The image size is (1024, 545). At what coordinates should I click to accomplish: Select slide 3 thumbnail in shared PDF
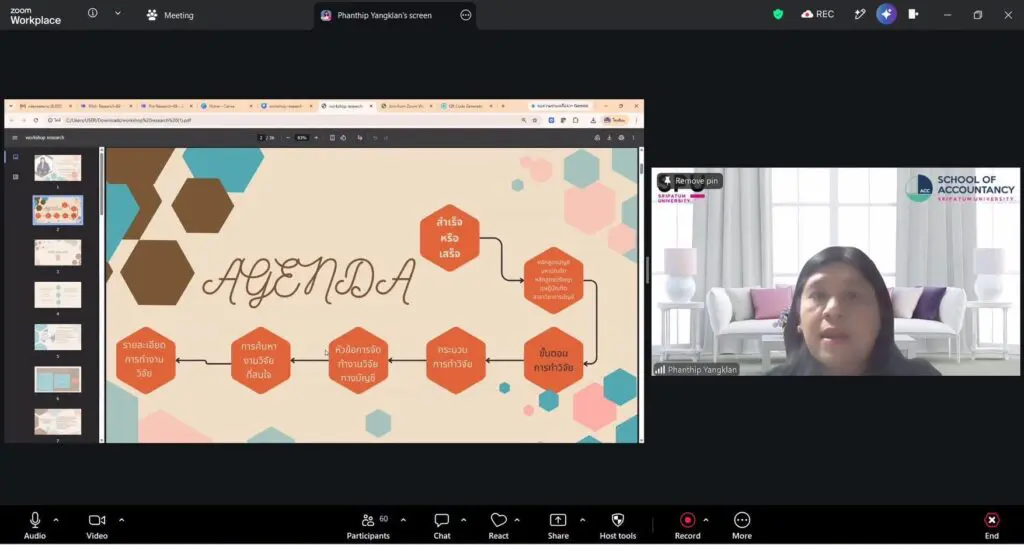57,253
